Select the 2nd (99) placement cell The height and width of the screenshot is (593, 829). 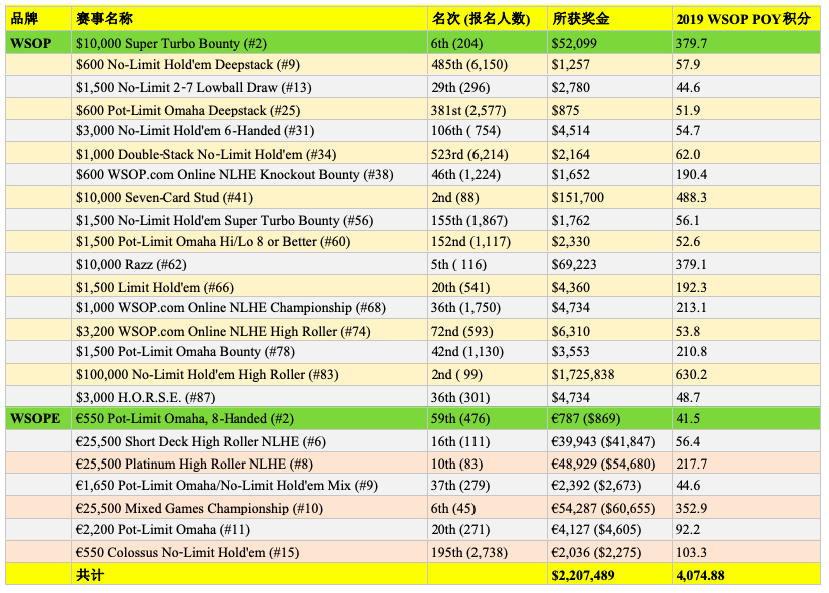[x=487, y=374]
